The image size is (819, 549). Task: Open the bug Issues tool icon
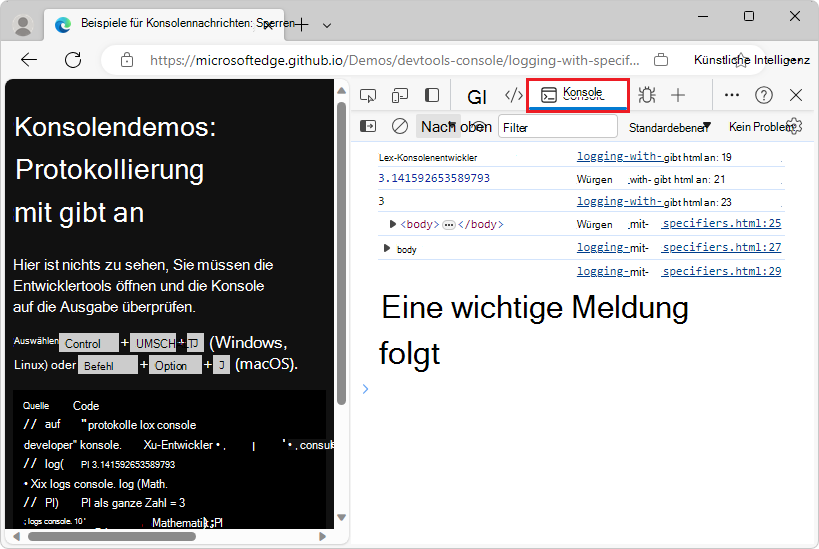[647, 95]
